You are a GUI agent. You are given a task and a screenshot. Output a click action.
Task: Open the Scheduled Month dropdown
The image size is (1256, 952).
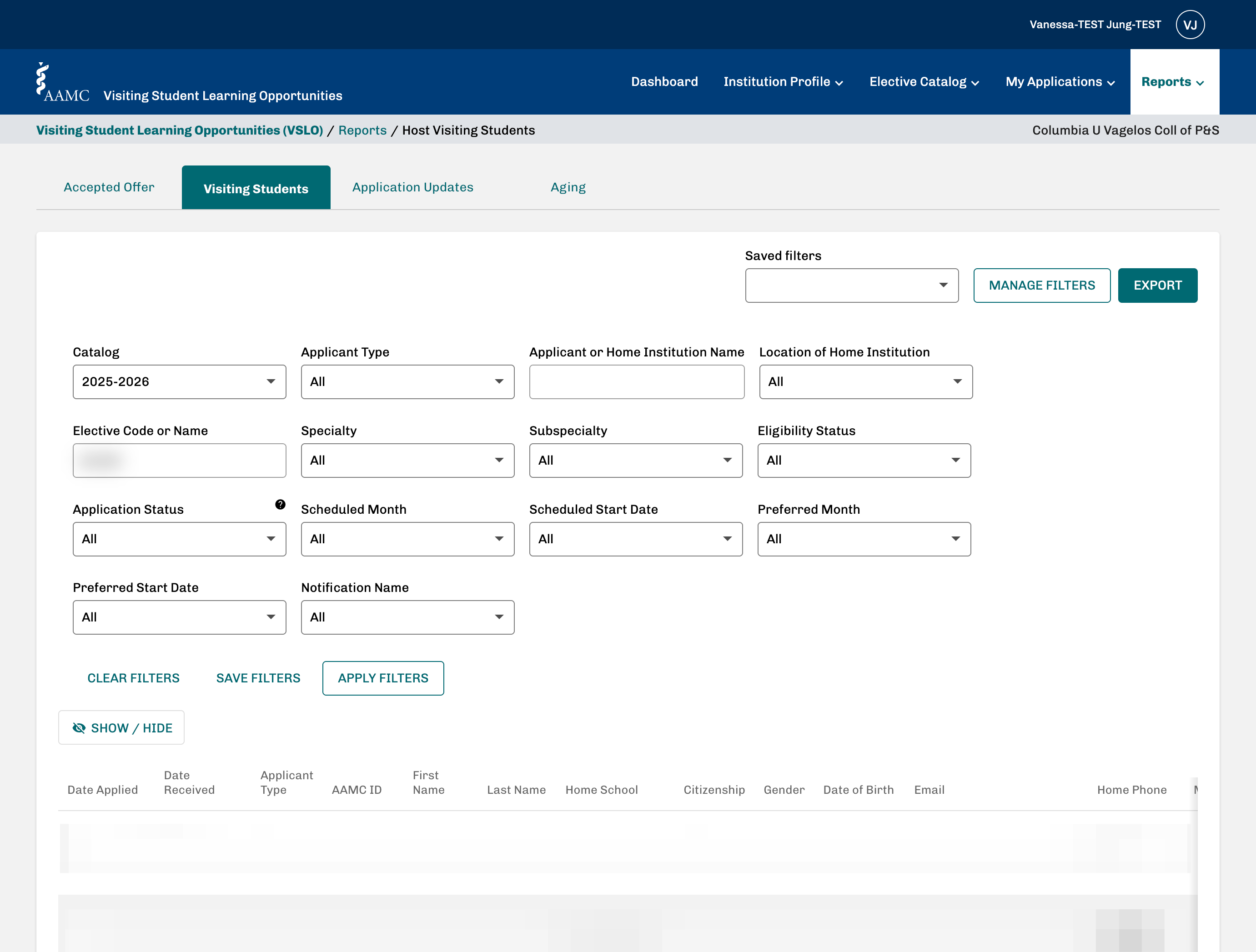[407, 539]
